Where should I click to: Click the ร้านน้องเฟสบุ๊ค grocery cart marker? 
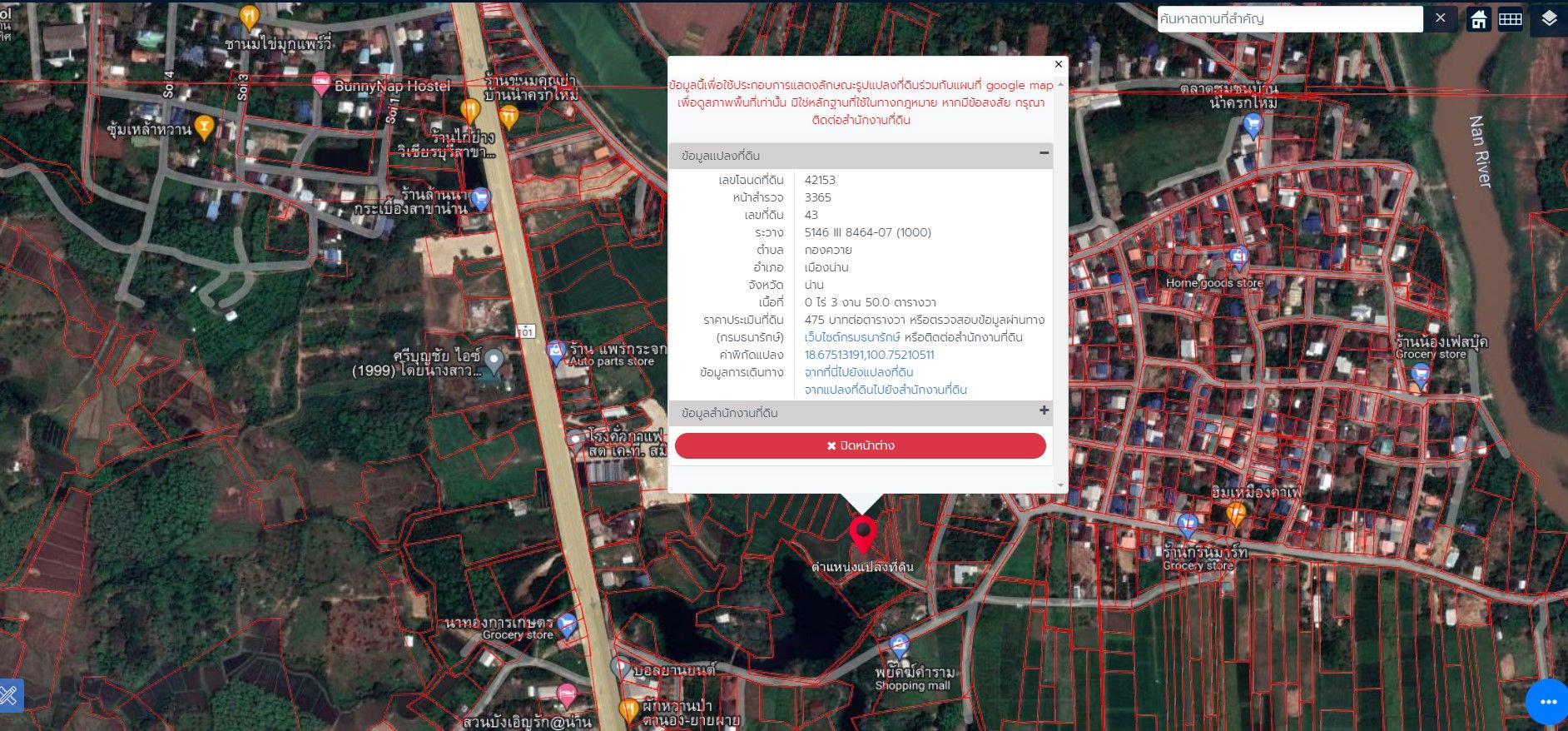1421,376
